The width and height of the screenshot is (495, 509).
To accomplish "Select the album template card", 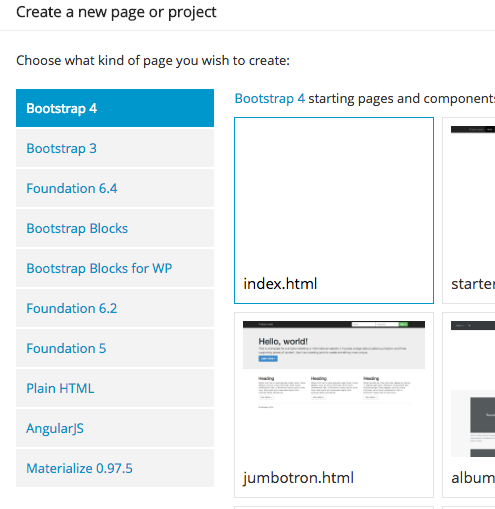I will pyautogui.click(x=469, y=405).
